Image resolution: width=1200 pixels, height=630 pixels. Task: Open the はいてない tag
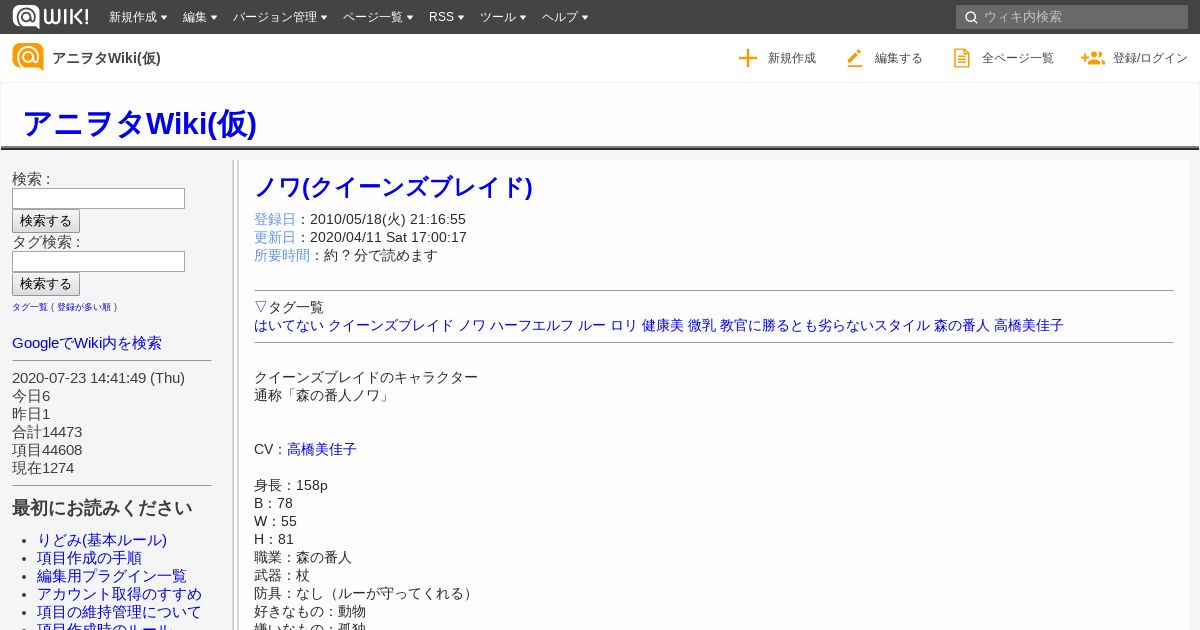[289, 325]
